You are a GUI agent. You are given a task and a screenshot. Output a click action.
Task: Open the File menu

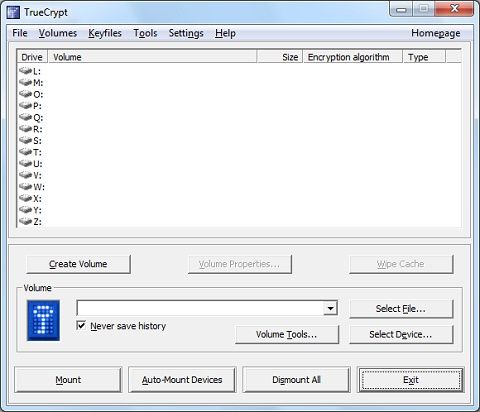(20, 33)
